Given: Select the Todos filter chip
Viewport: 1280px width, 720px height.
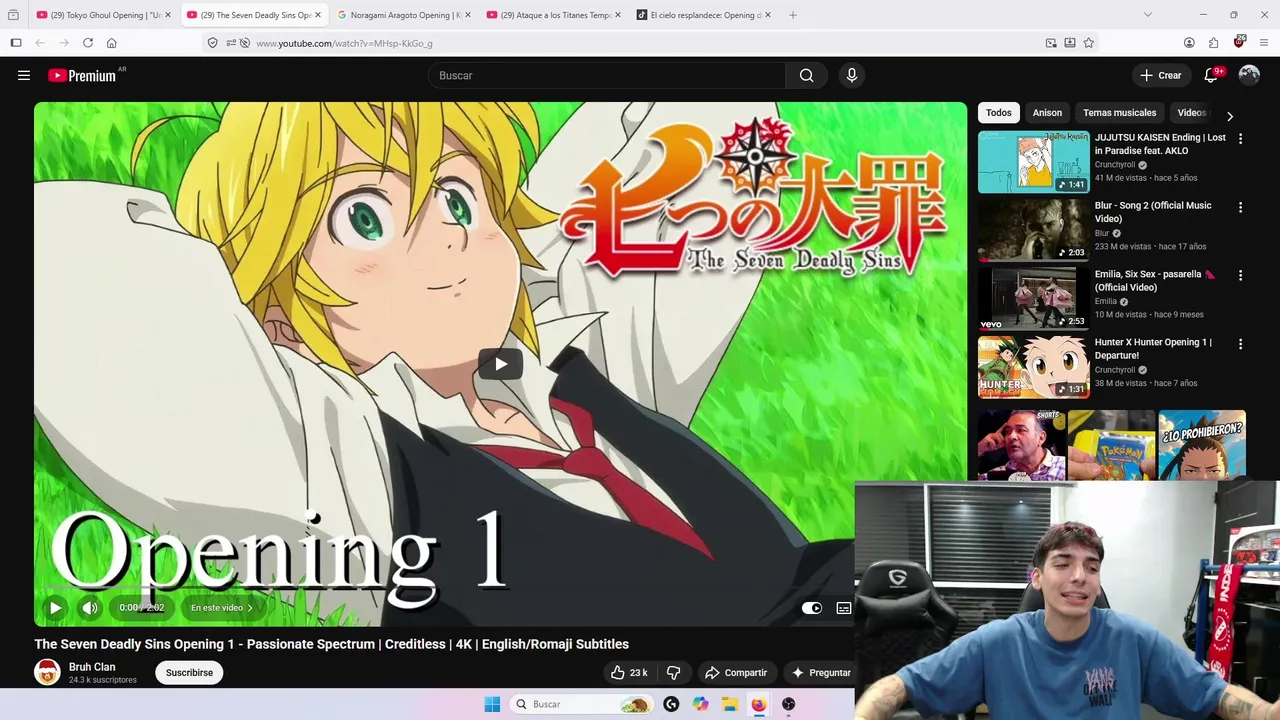Looking at the screenshot, I should tap(998, 113).
